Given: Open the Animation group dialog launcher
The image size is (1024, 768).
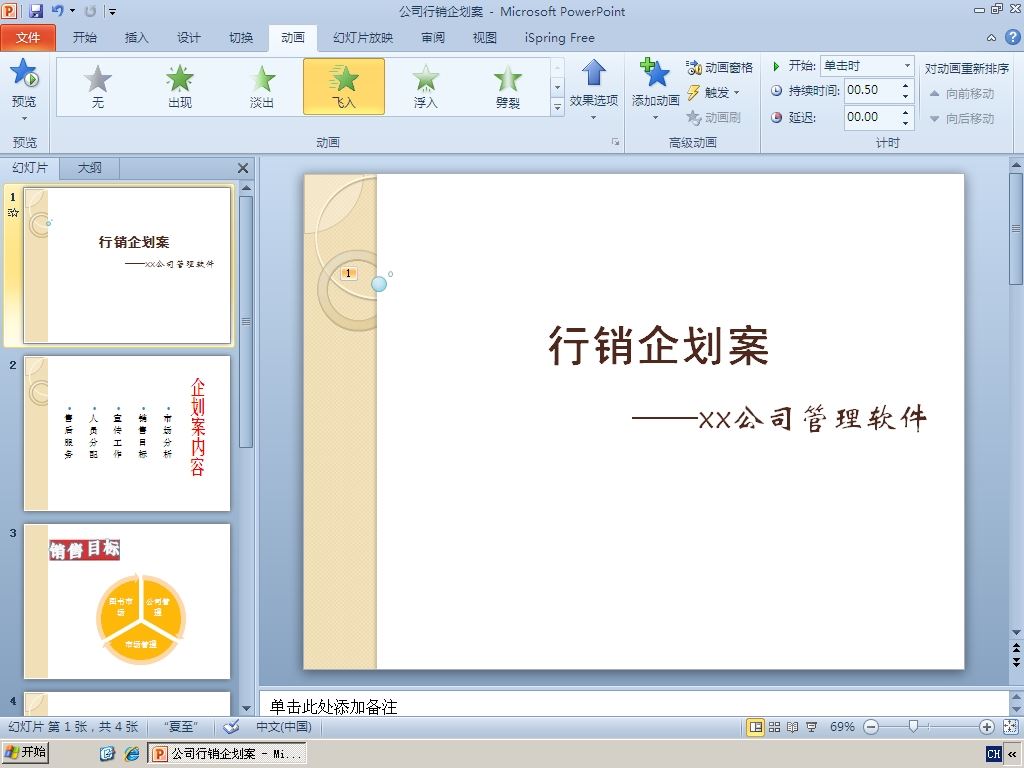Looking at the screenshot, I should [615, 141].
